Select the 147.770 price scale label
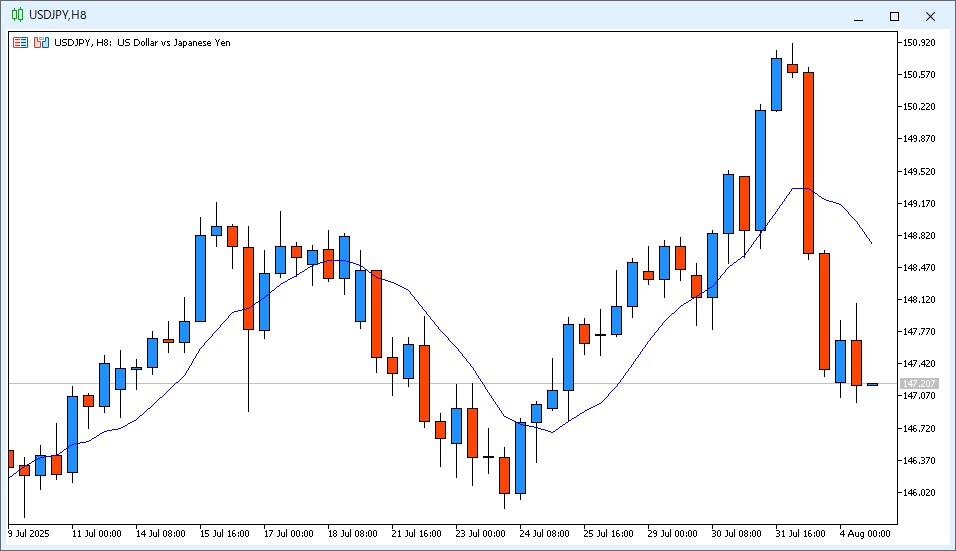This screenshot has height=551, width=956. click(919, 332)
